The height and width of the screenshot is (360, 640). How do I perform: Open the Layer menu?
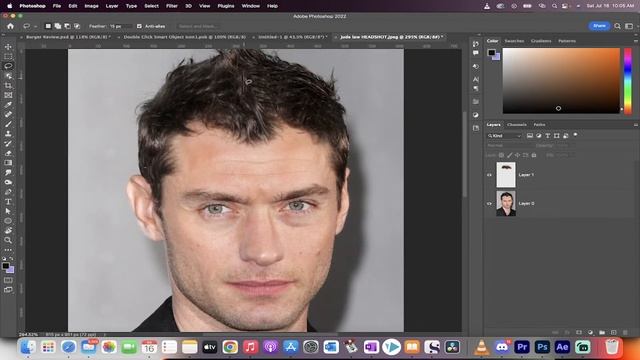112,6
